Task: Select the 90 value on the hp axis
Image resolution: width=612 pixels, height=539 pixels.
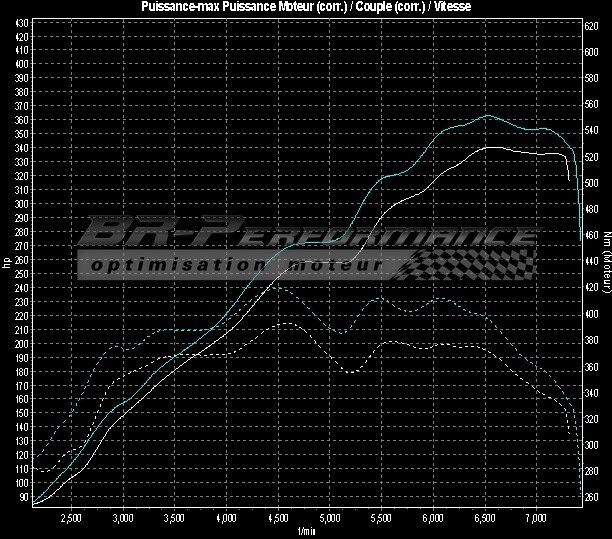Action: pos(24,497)
